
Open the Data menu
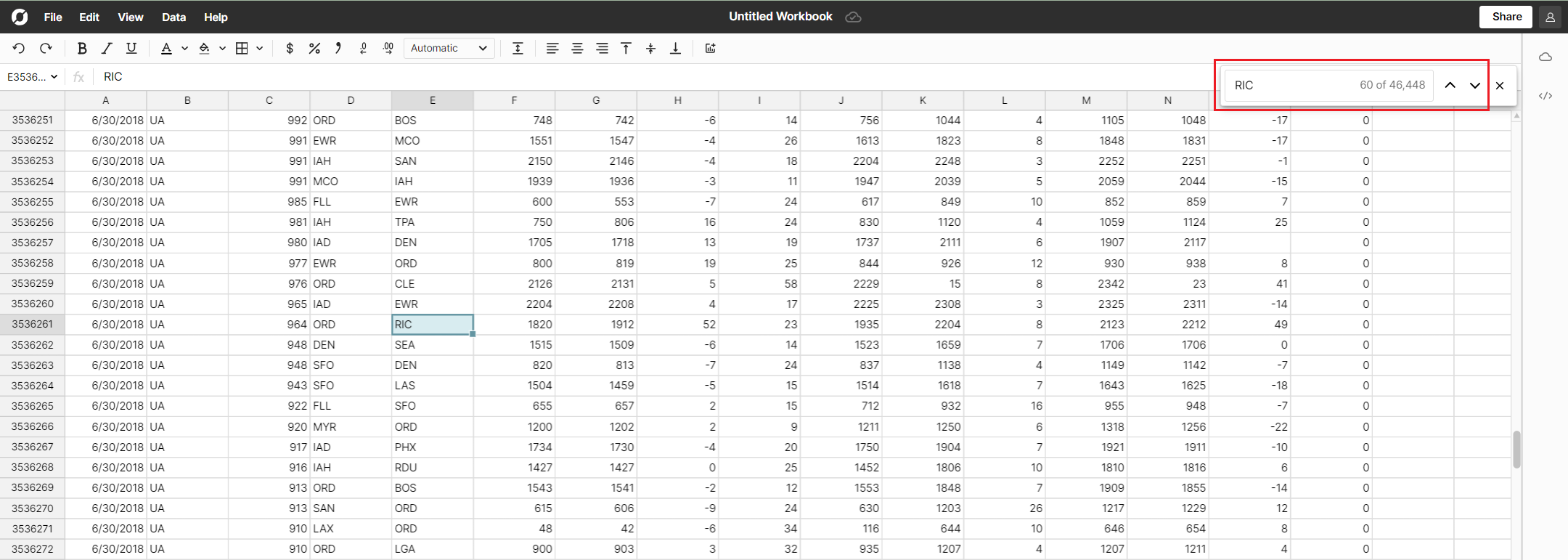(173, 17)
